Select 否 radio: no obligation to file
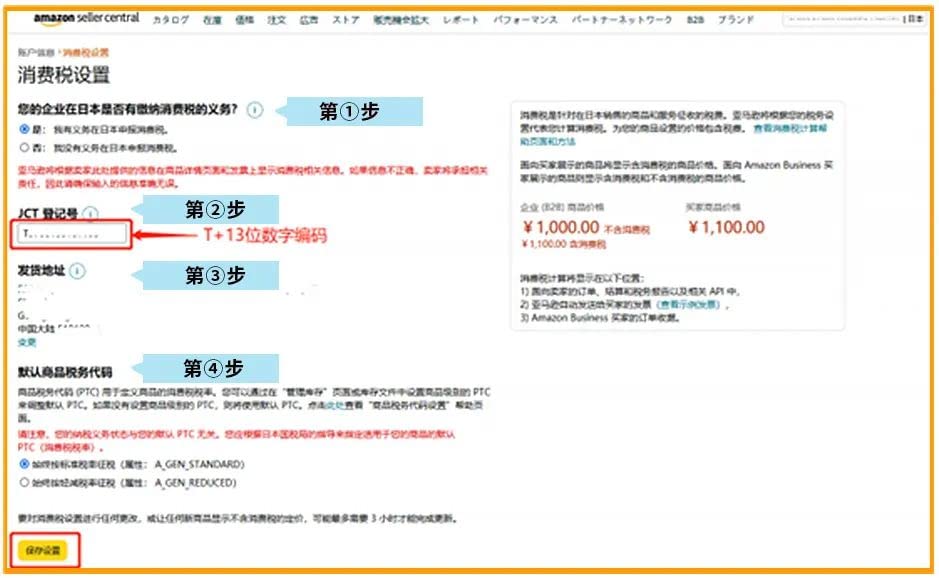Screen dimensions: 939x578 tap(25, 146)
